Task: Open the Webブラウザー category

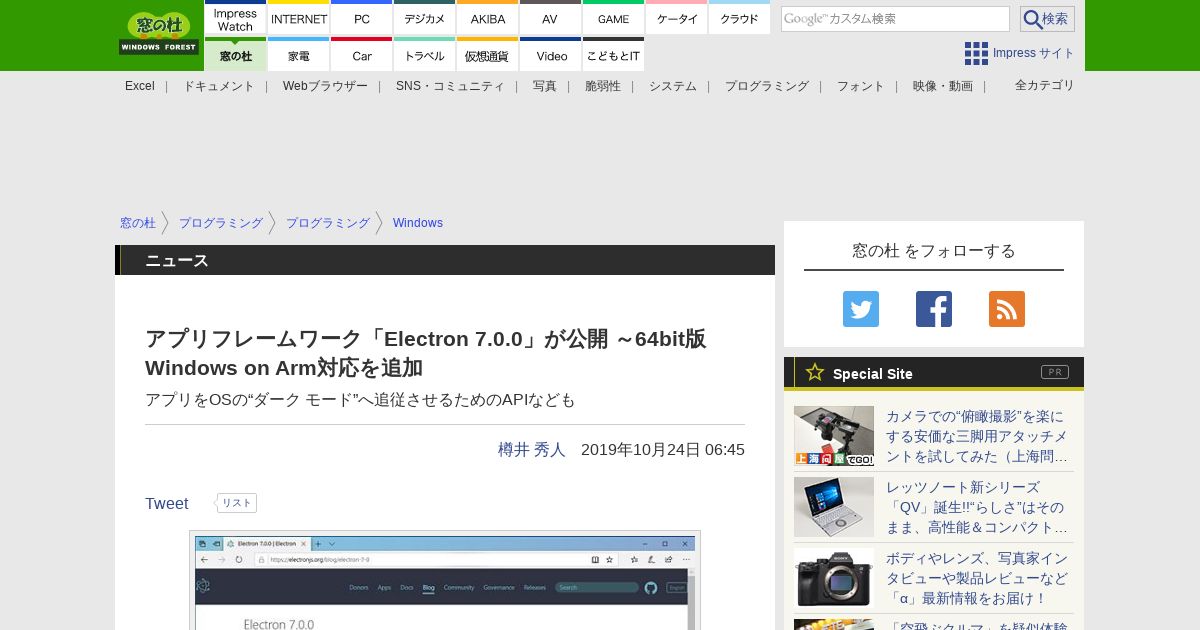Action: click(x=325, y=86)
